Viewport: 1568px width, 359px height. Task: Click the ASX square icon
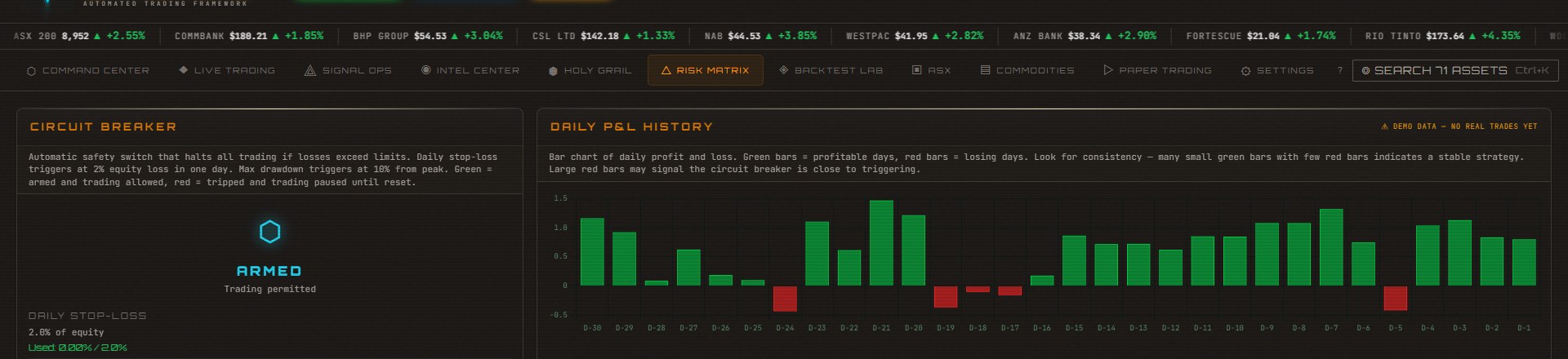917,70
